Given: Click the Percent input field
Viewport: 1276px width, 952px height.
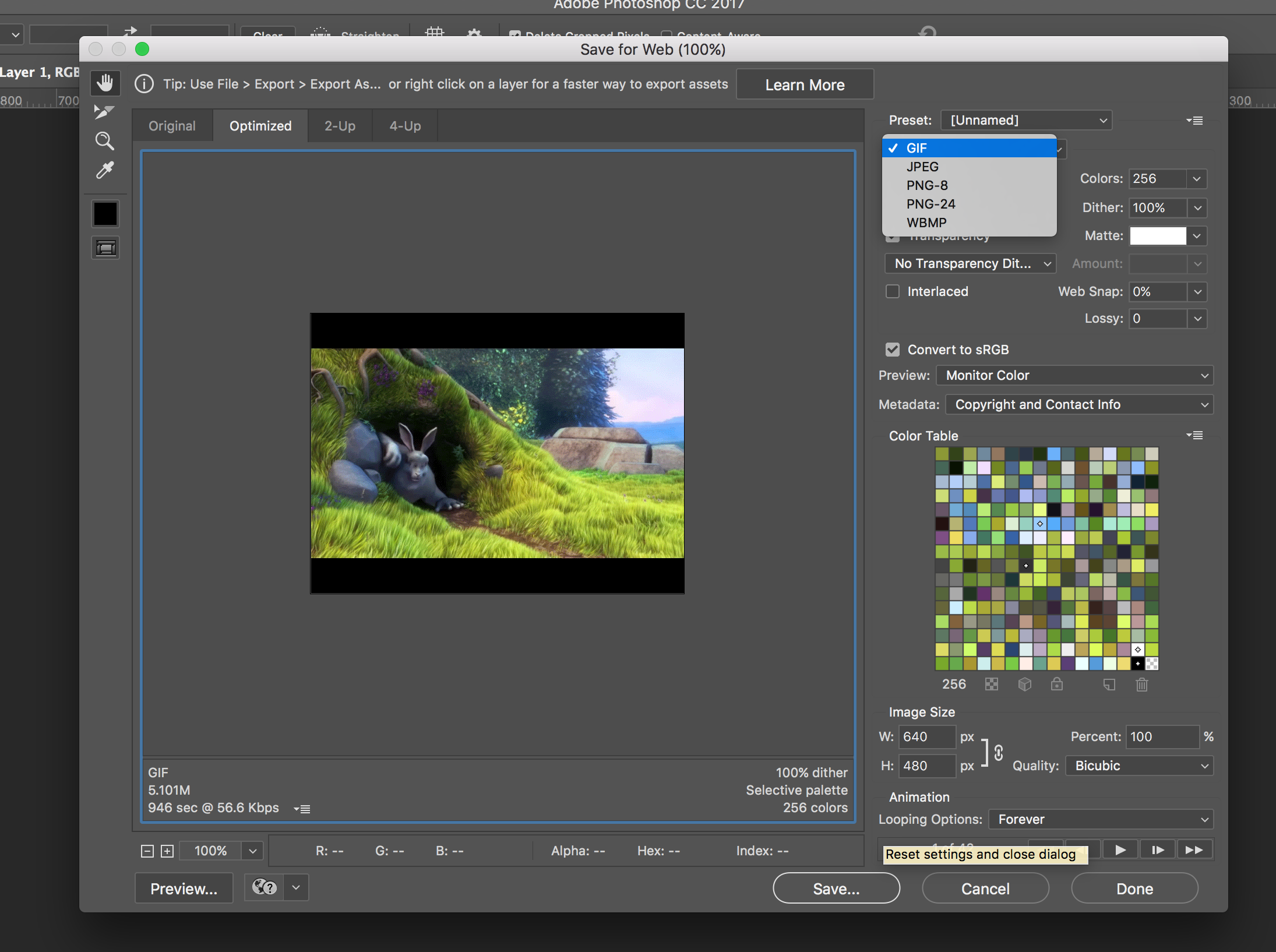Looking at the screenshot, I should point(1162,737).
